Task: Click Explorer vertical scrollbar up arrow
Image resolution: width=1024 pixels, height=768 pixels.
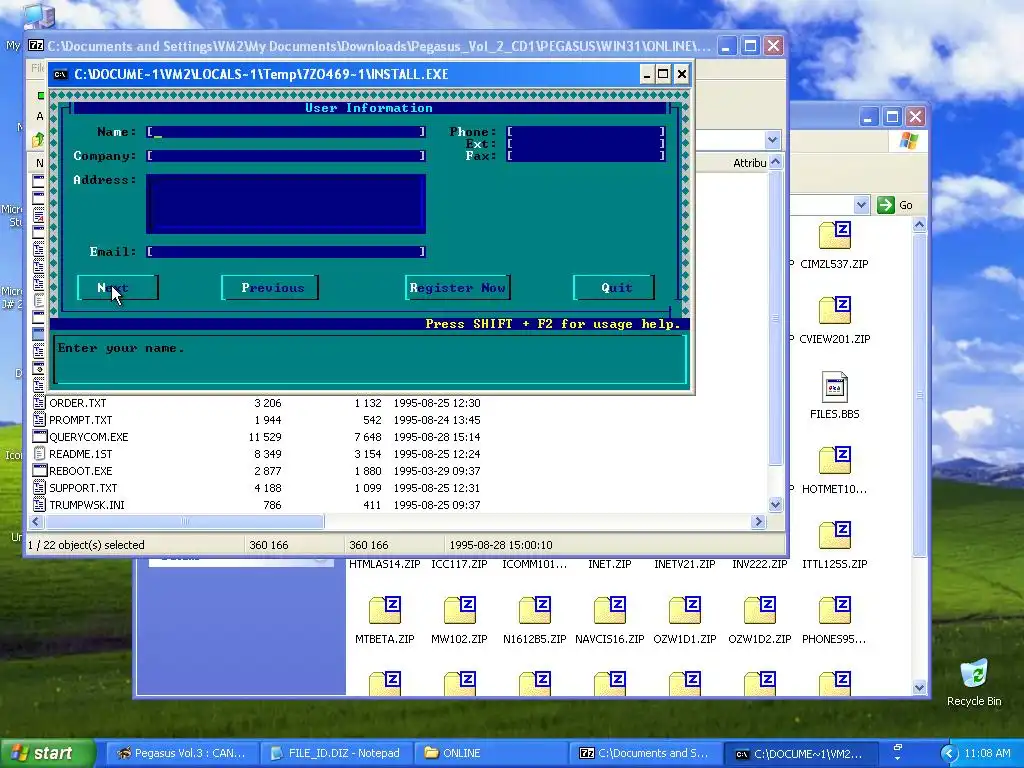Action: 919,225
